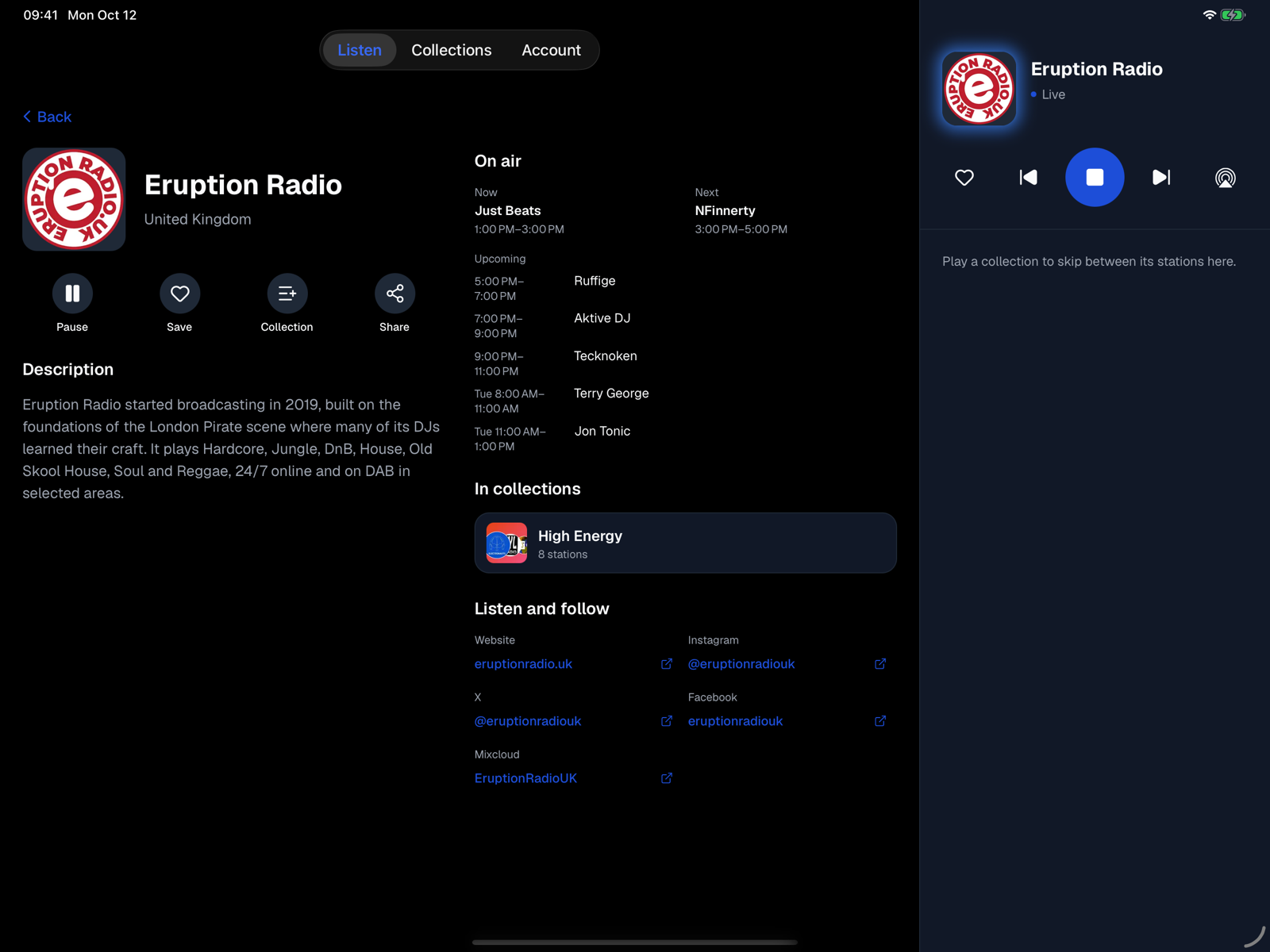
Task: Skip to next station in player
Action: tap(1160, 177)
